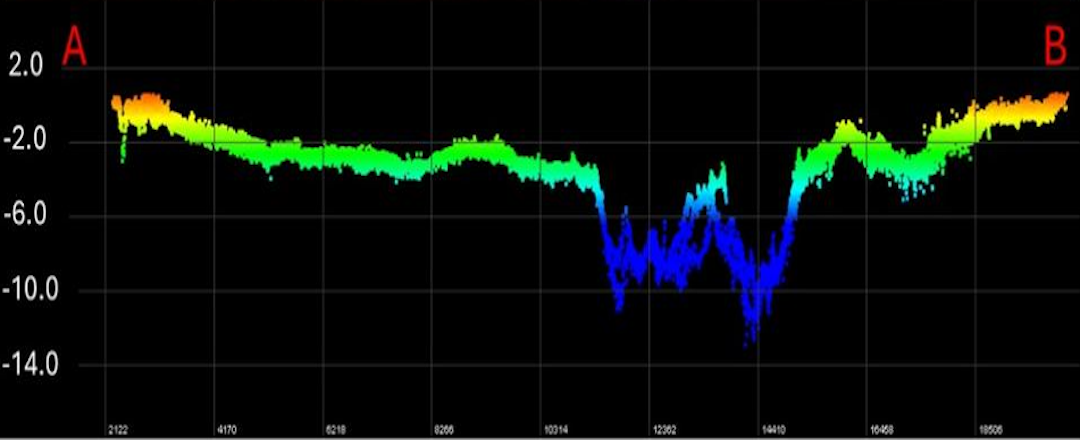
Task: Click the -6.0 y-axis label
Action: 26,216
